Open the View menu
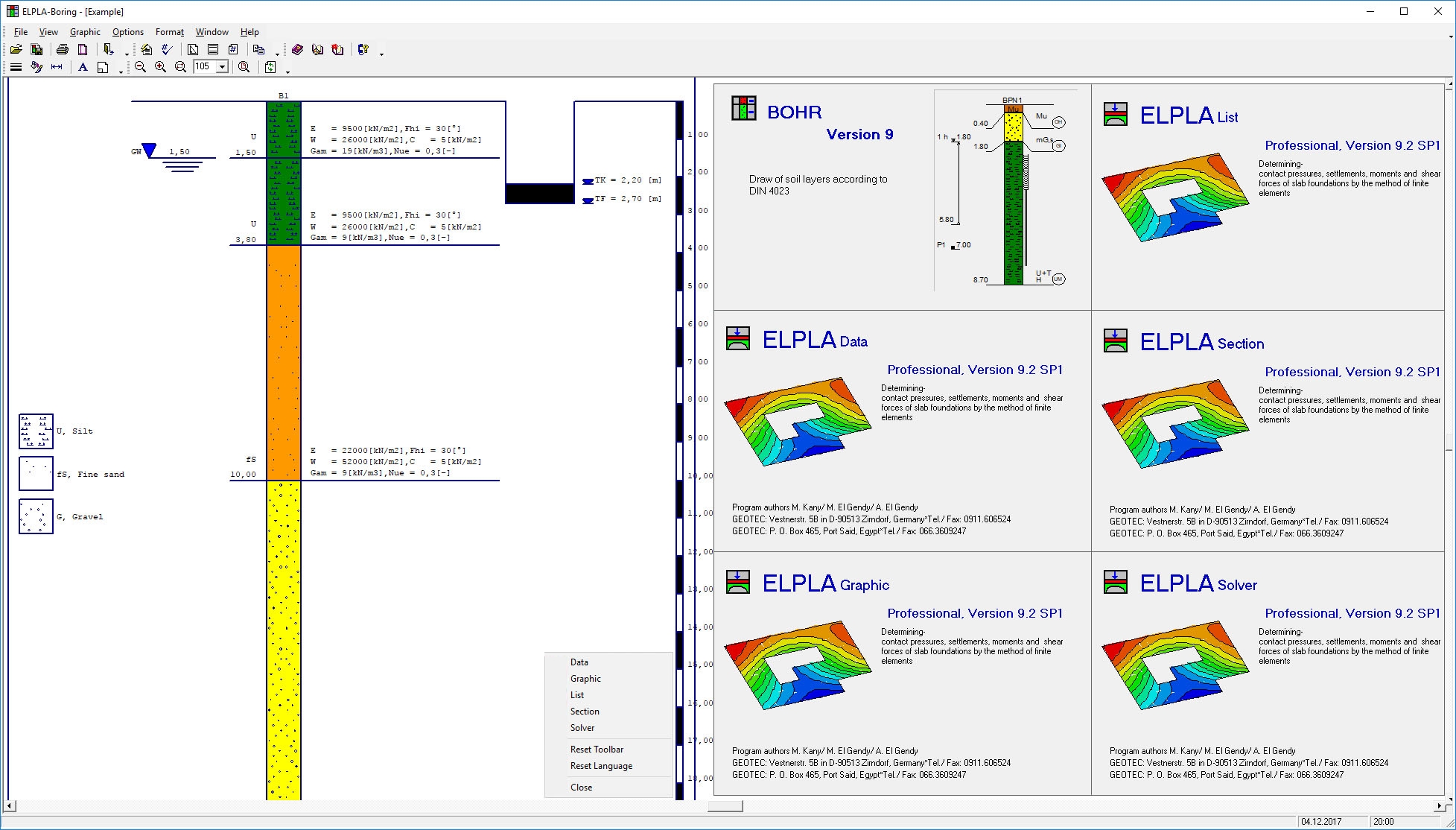The width and height of the screenshot is (1456, 830). (x=48, y=32)
